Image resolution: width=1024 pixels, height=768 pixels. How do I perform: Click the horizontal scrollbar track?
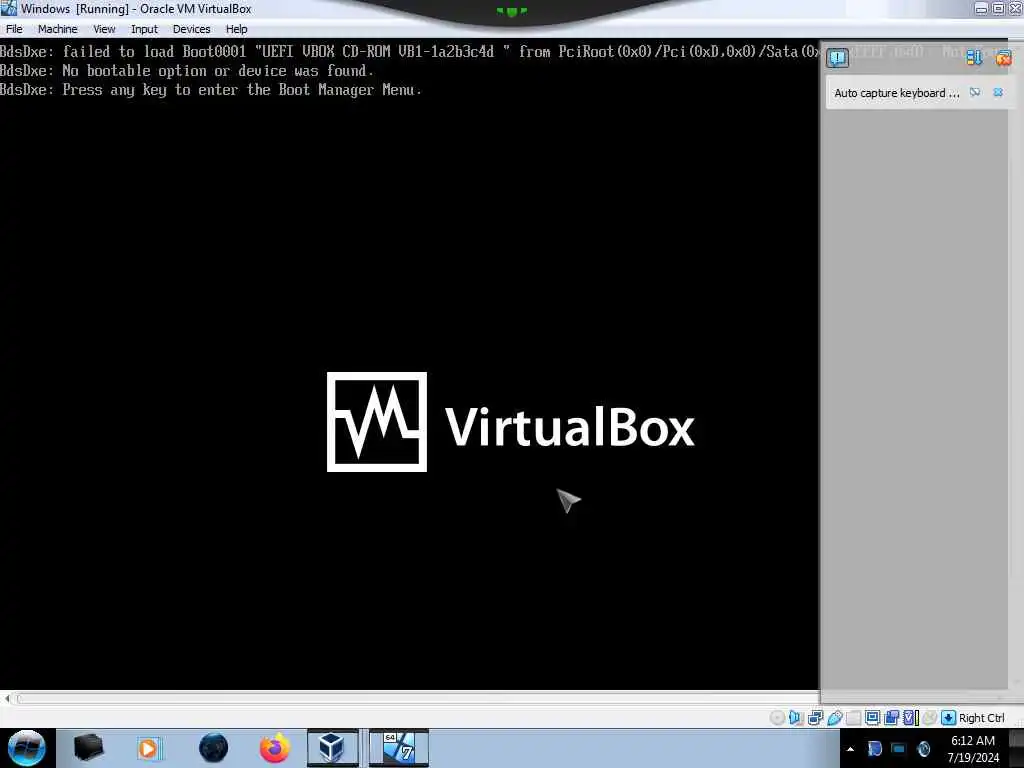tap(418, 699)
